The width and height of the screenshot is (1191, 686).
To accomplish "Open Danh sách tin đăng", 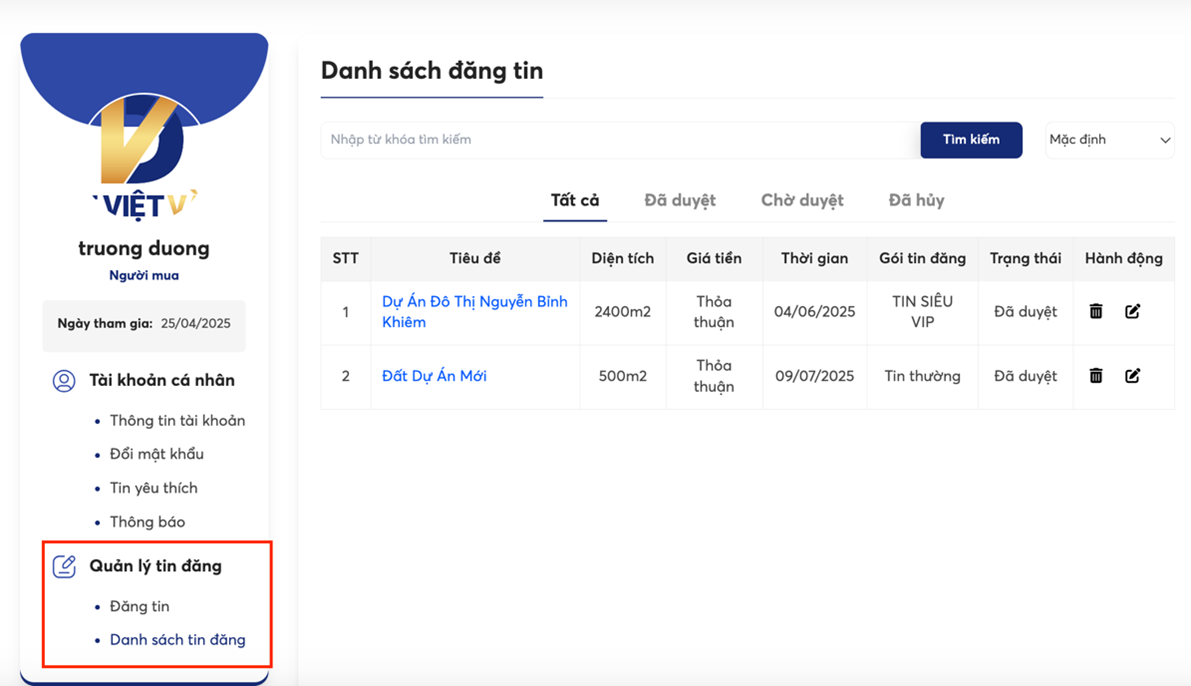I will pos(178,640).
